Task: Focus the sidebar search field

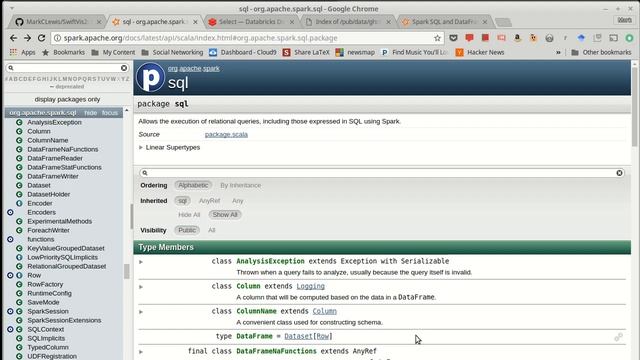Action: click(x=67, y=68)
